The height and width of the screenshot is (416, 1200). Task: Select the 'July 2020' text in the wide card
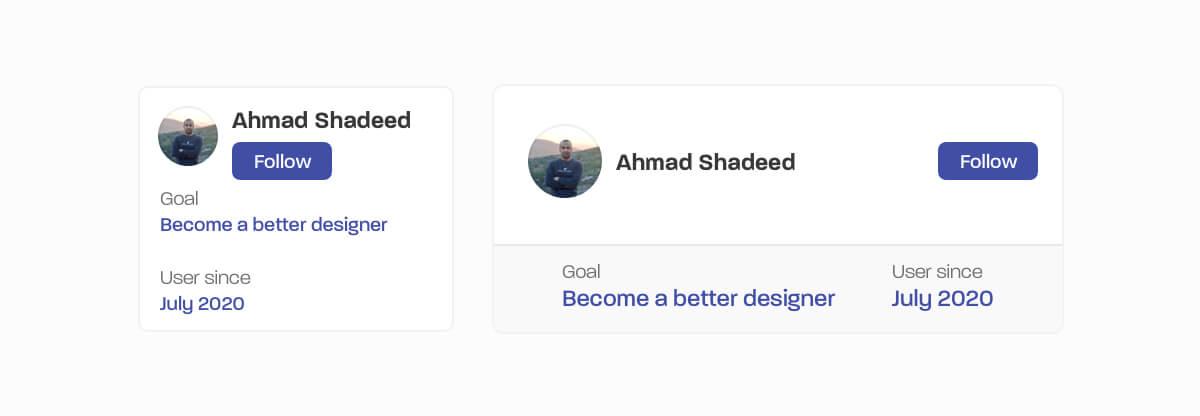coord(942,298)
